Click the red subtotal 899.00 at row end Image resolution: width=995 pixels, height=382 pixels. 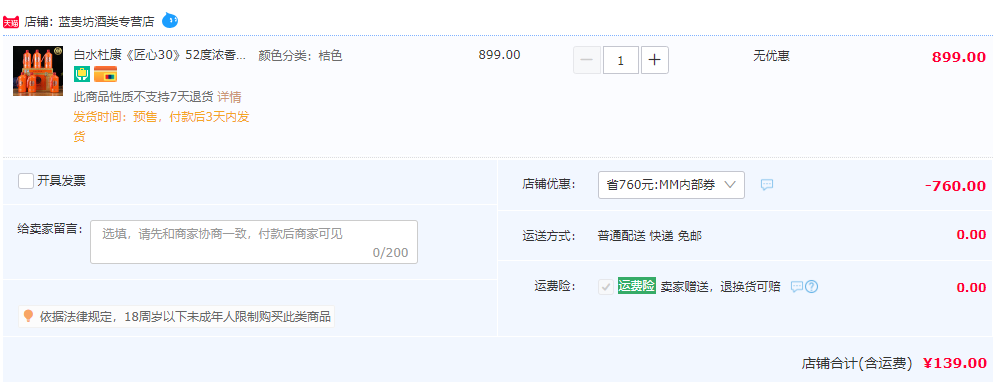pos(959,57)
